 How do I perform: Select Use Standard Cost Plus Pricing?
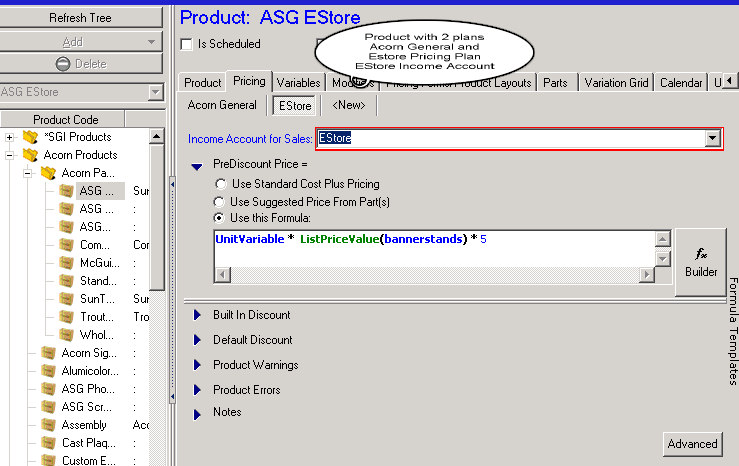click(x=220, y=184)
